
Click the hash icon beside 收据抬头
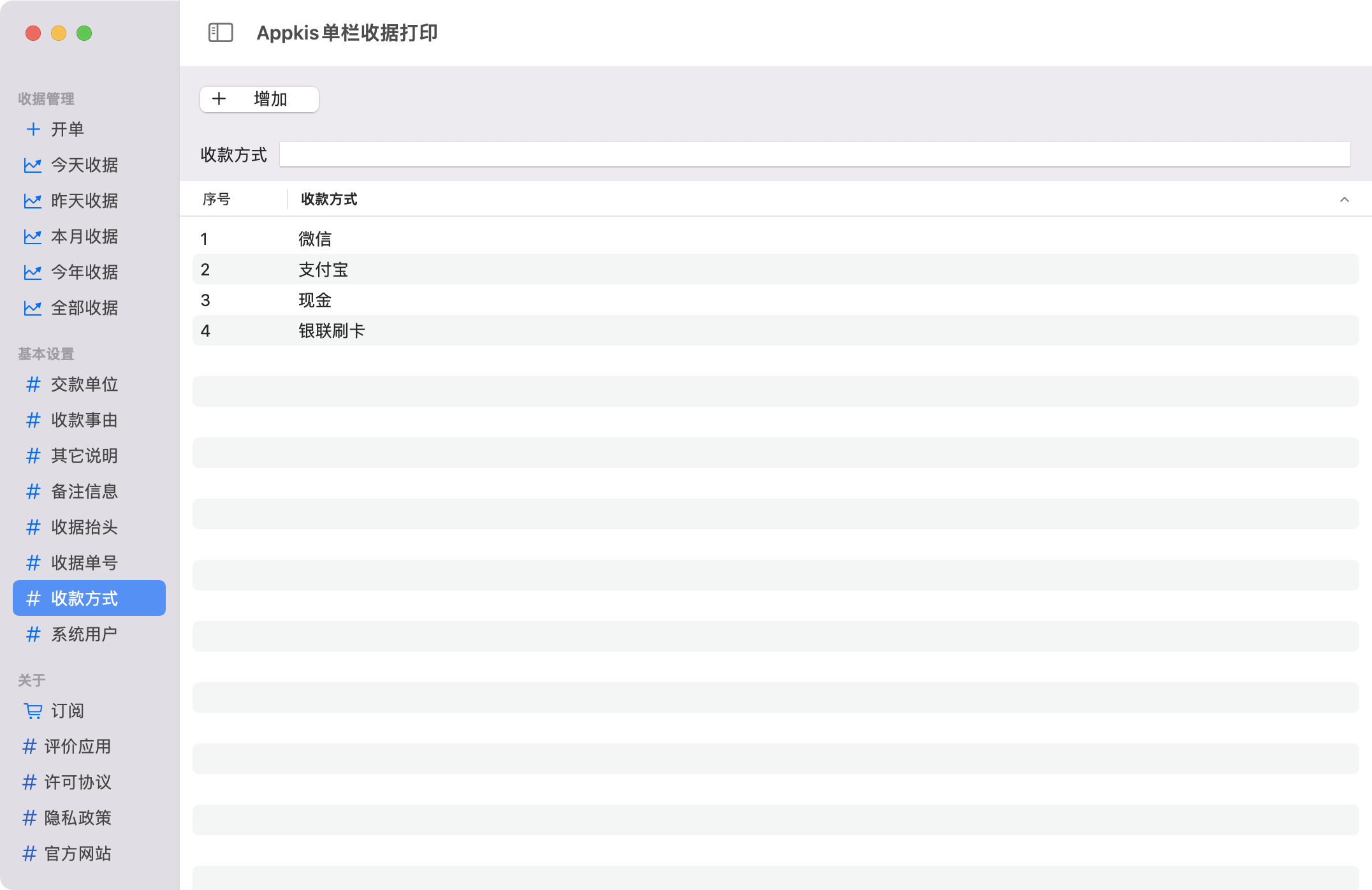[33, 527]
